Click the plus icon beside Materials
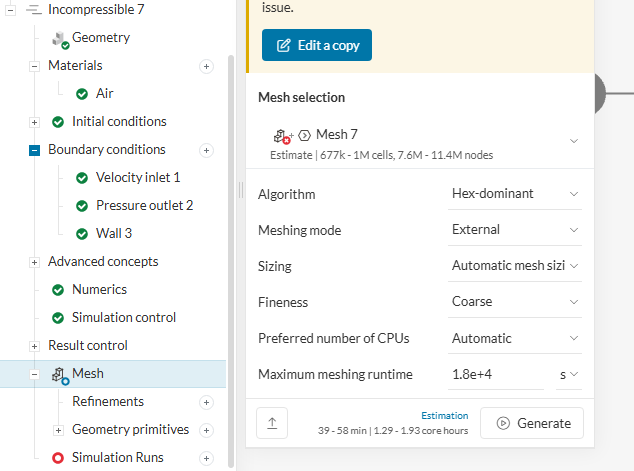The height and width of the screenshot is (471, 634). (207, 66)
